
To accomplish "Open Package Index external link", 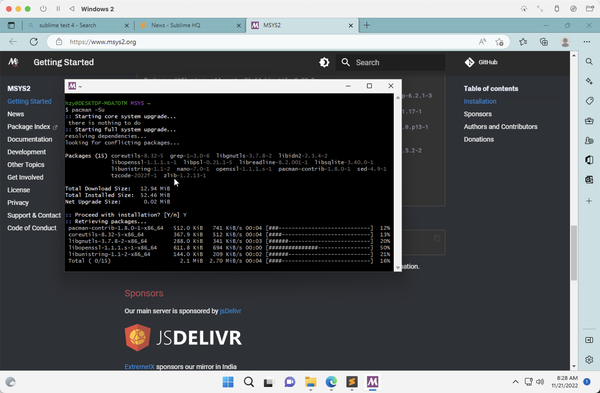I will tap(32, 127).
